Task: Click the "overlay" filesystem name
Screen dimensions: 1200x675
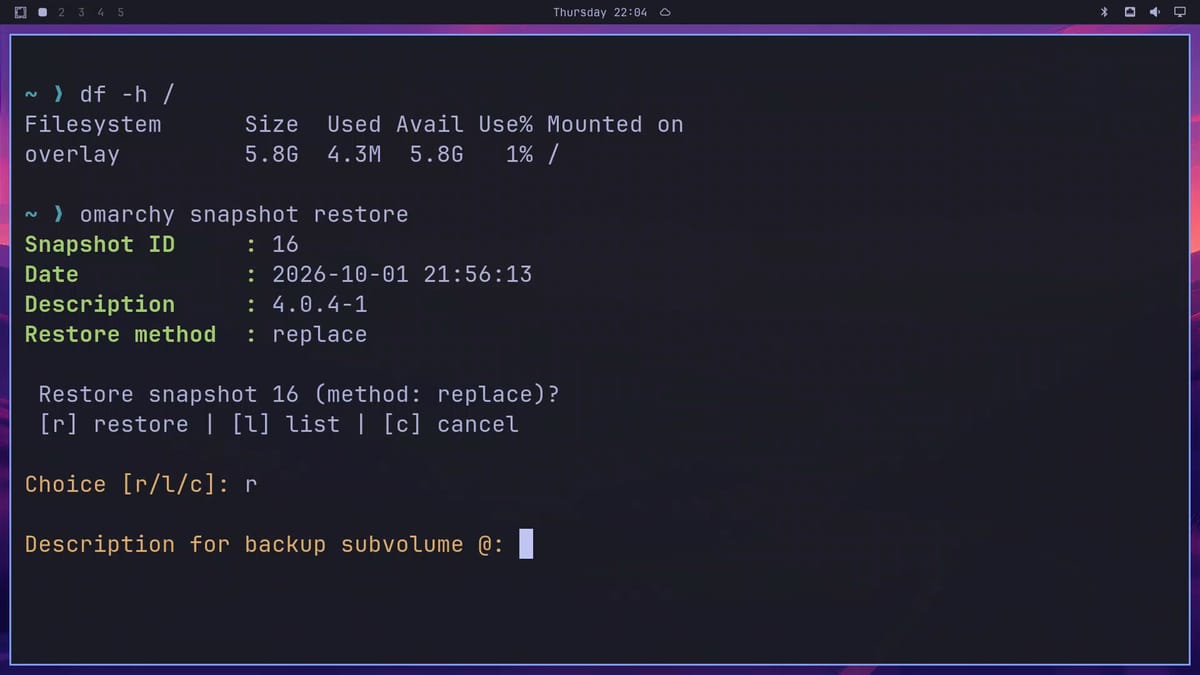Action: [72, 154]
